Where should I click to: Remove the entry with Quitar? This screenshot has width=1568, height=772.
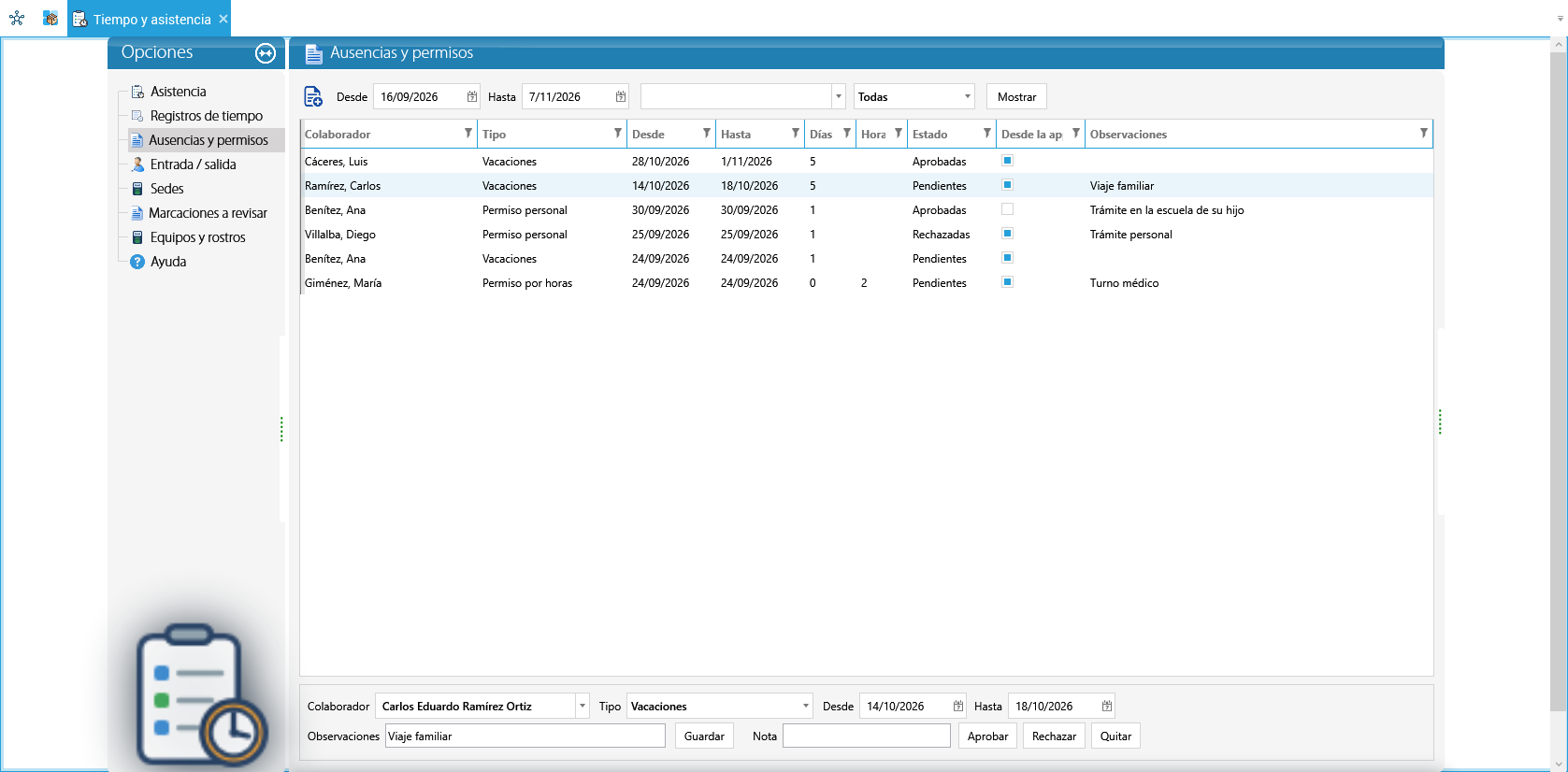[1115, 736]
